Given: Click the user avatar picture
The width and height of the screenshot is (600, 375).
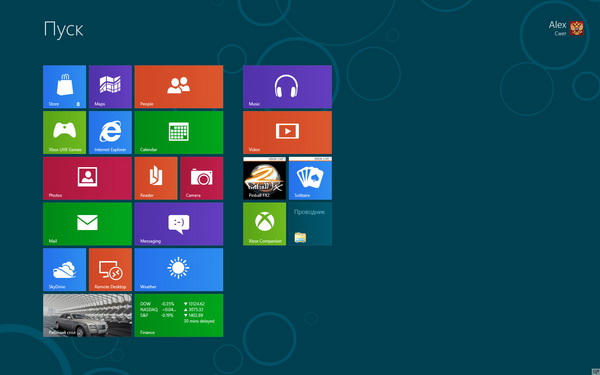Looking at the screenshot, I should coord(577,28).
